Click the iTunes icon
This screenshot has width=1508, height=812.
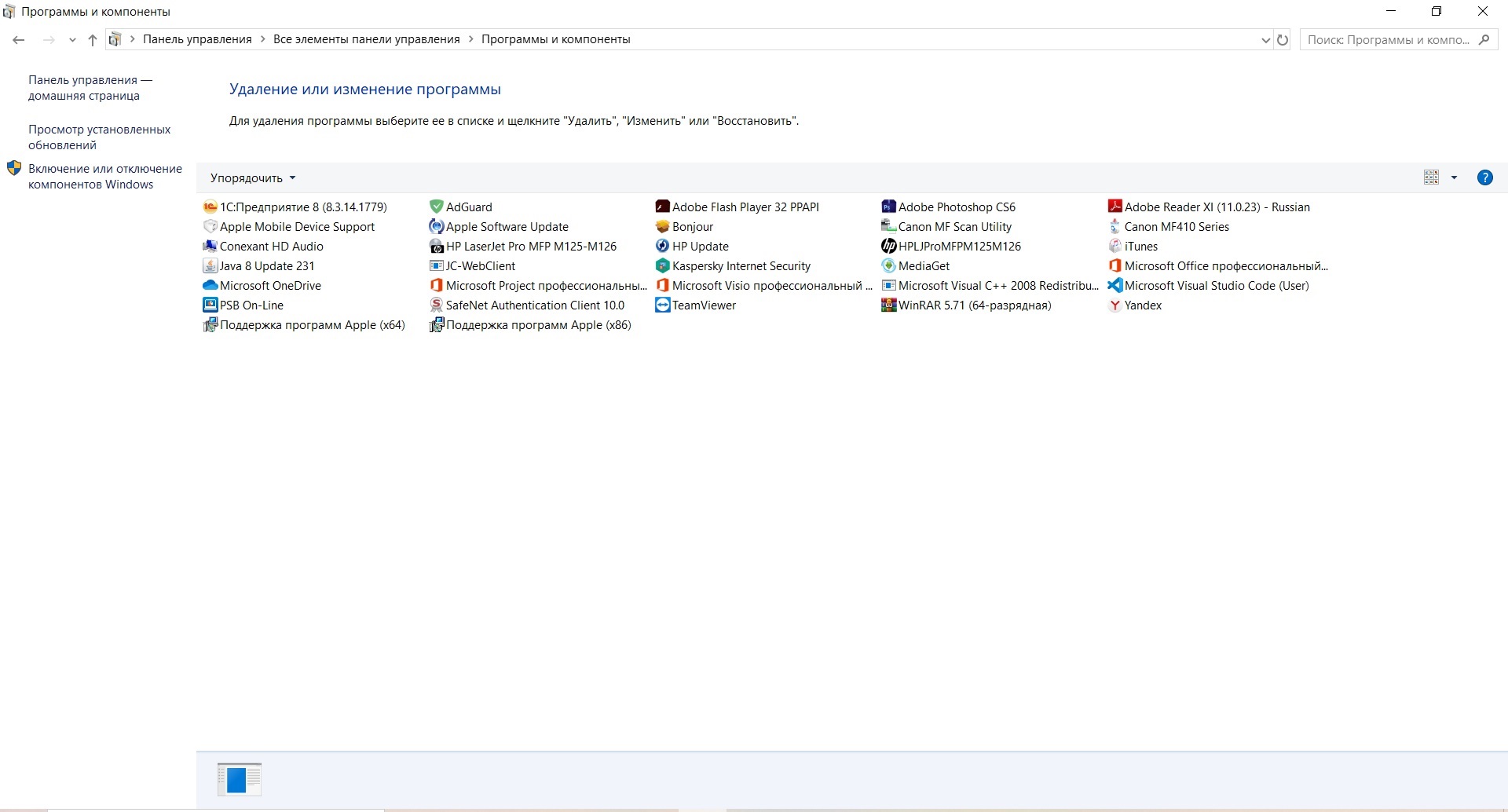point(1115,247)
